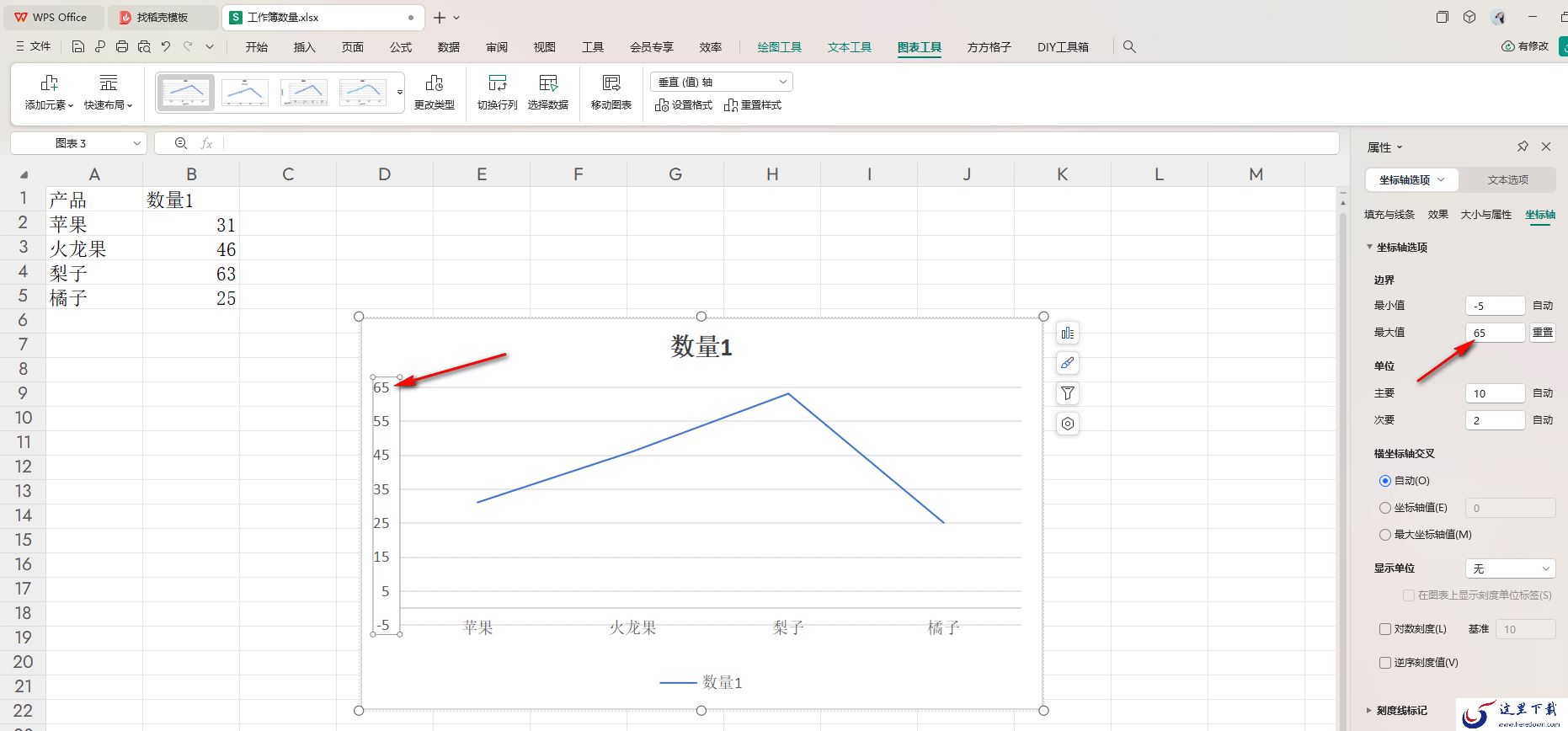Image resolution: width=1568 pixels, height=731 pixels.
Task: Click 更改类型 change chart type
Action: [x=435, y=93]
